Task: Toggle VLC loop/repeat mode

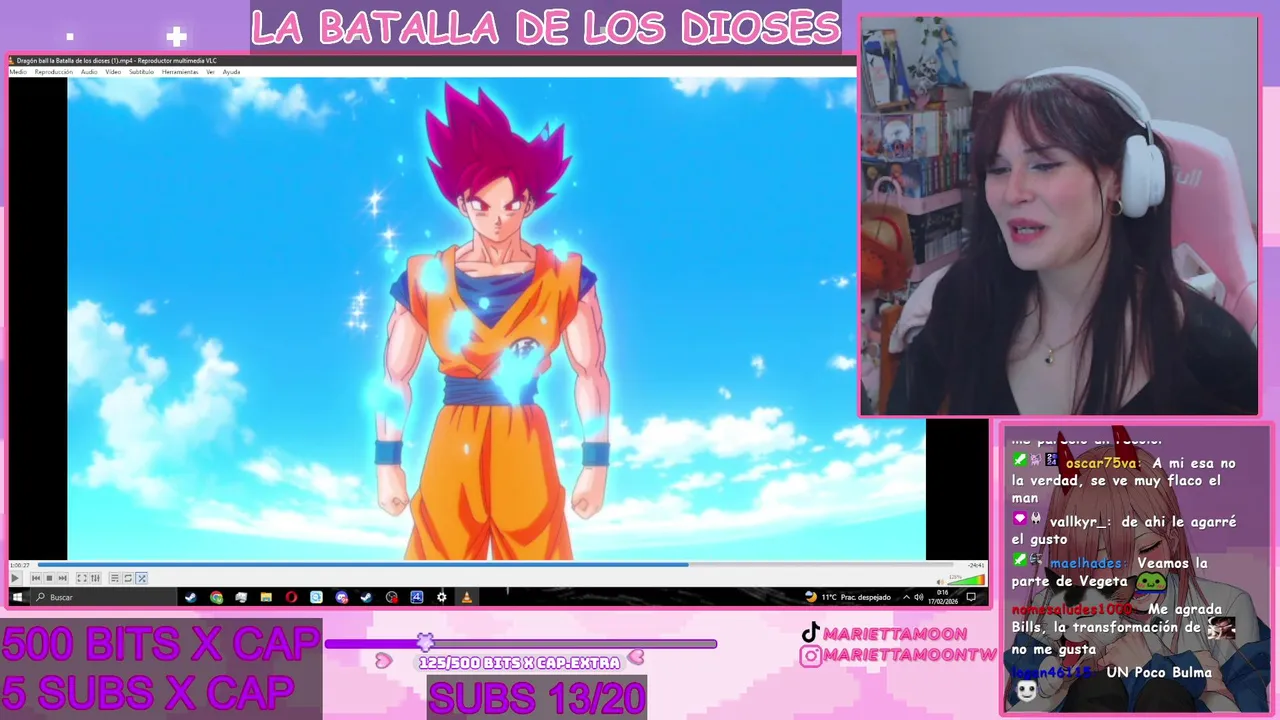Action: click(128, 578)
